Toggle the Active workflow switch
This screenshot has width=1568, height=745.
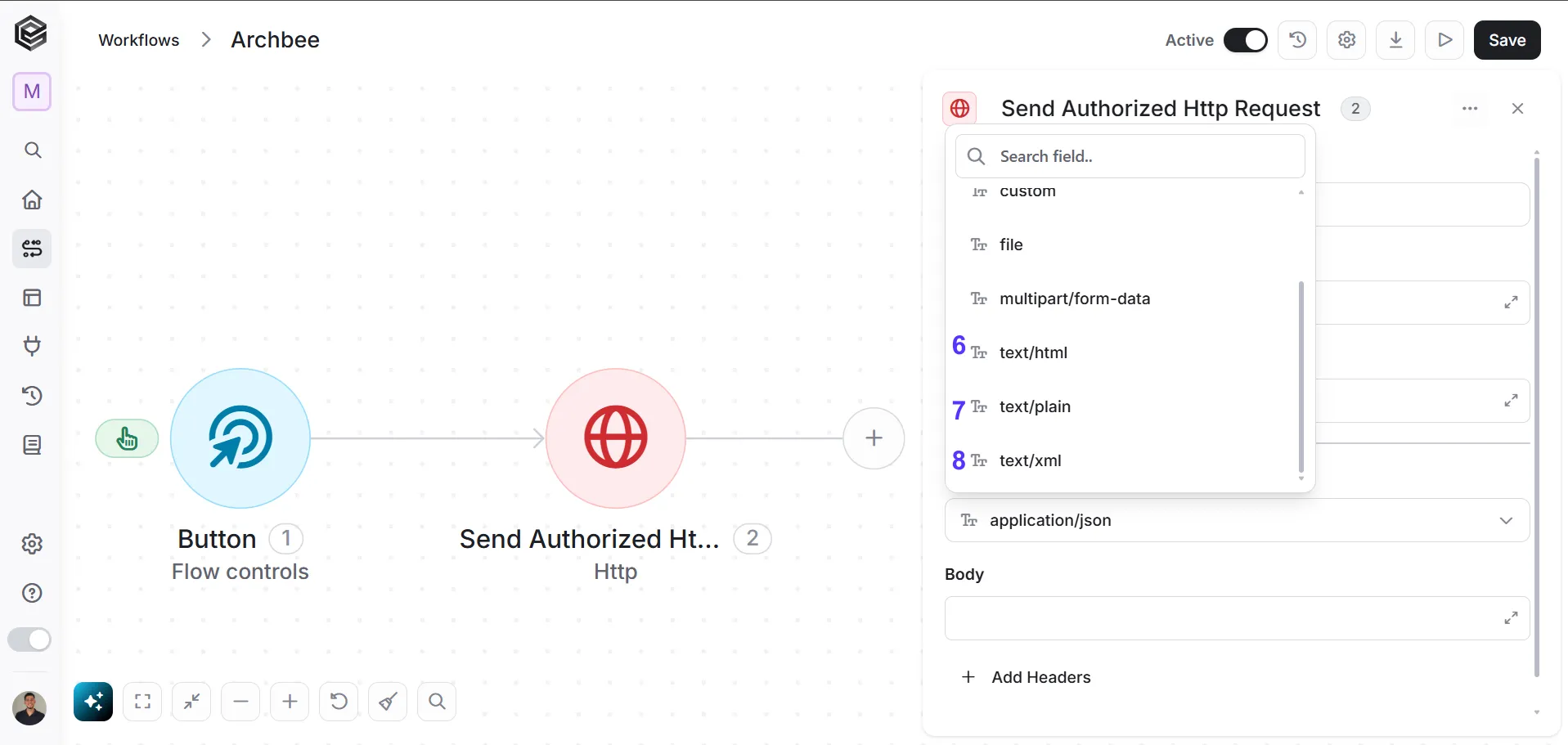1245,40
